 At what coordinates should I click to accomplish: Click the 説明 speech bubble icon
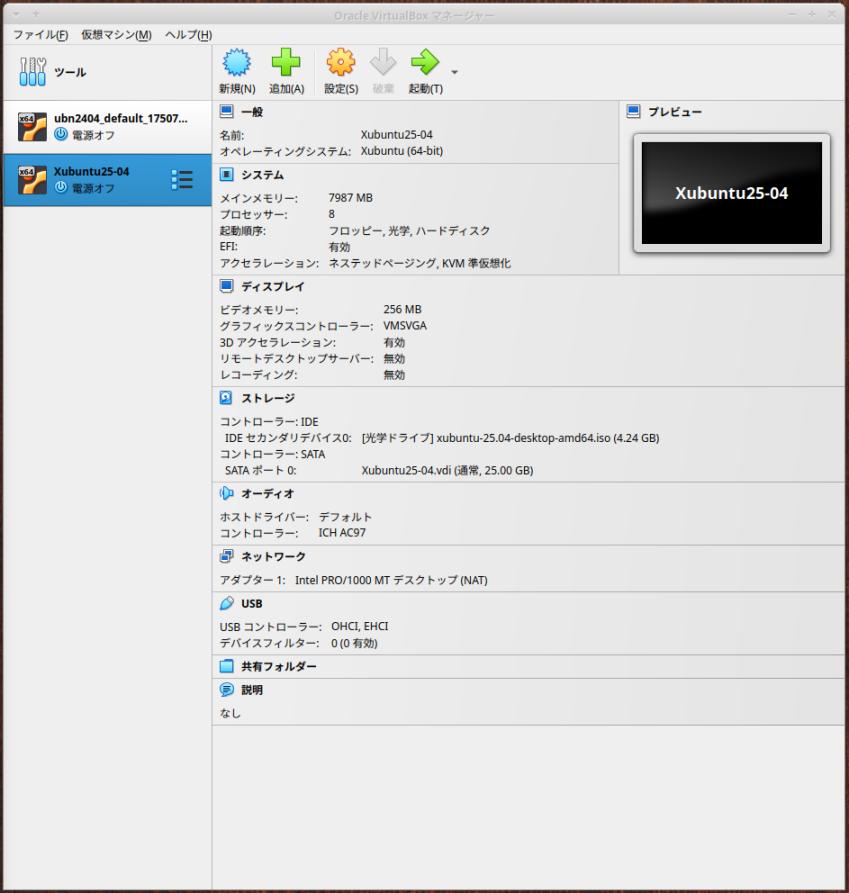point(227,690)
